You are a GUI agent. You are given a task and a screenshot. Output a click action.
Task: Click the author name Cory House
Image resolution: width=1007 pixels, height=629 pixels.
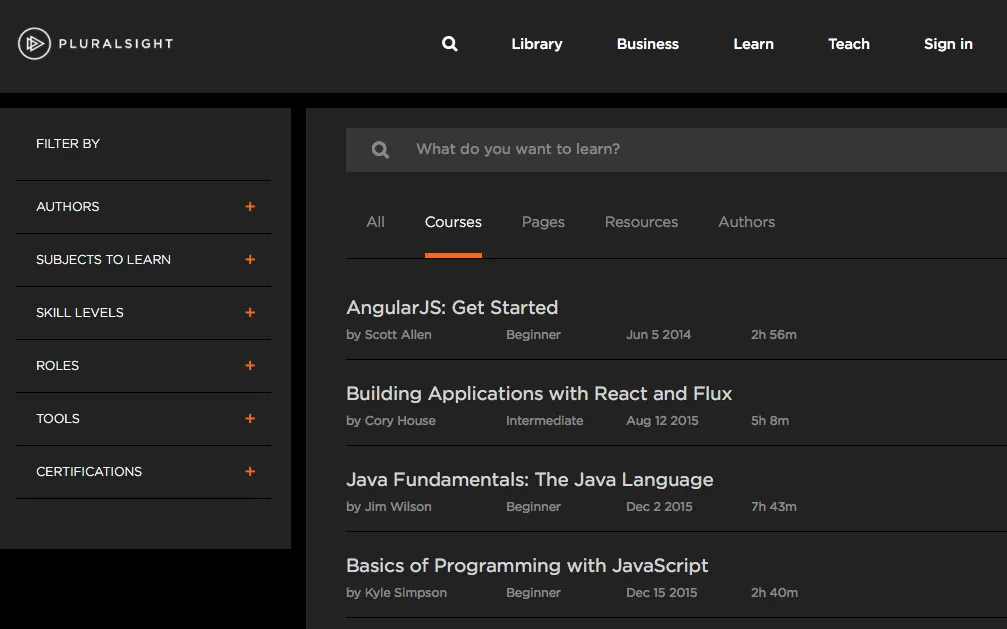click(x=399, y=421)
